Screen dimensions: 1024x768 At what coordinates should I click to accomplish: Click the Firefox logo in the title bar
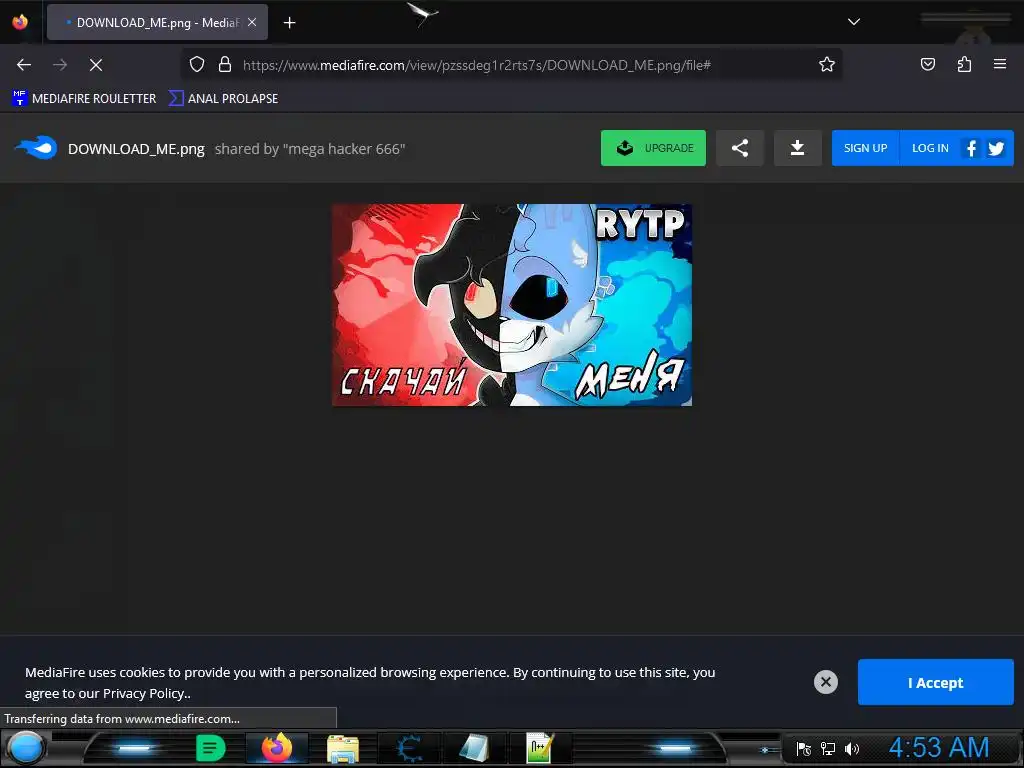point(20,22)
